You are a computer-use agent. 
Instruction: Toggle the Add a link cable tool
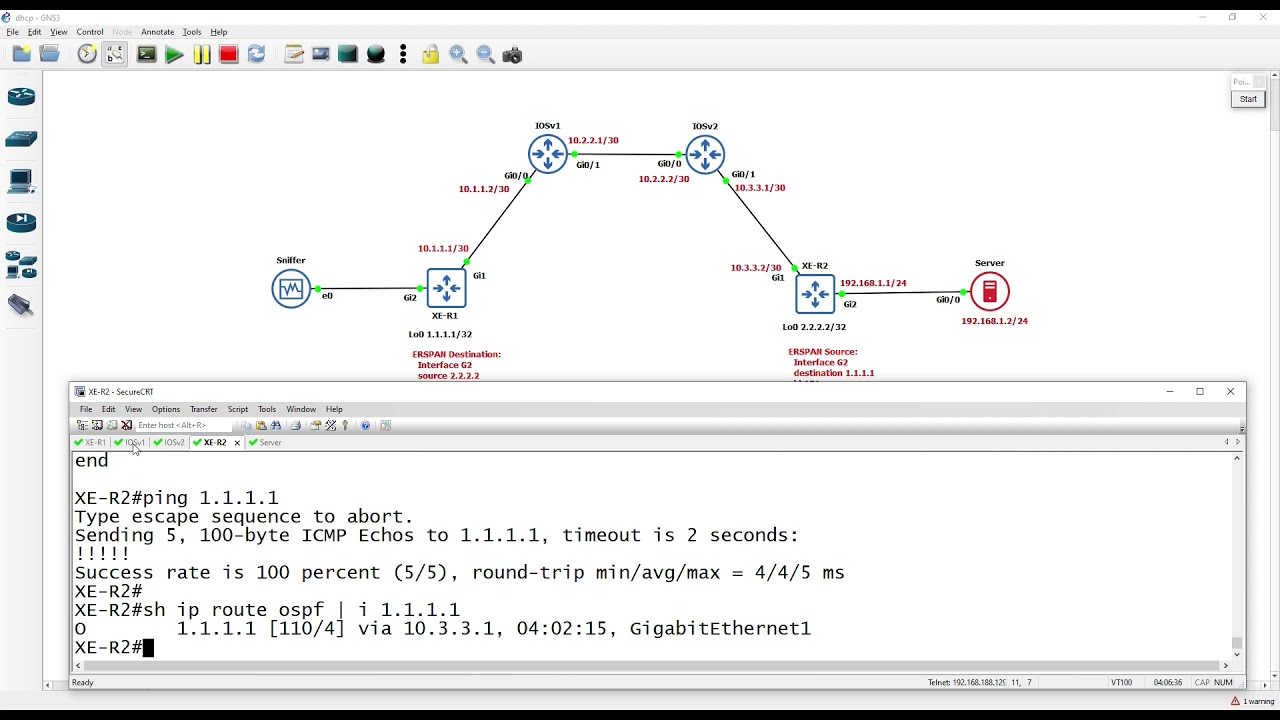21,306
